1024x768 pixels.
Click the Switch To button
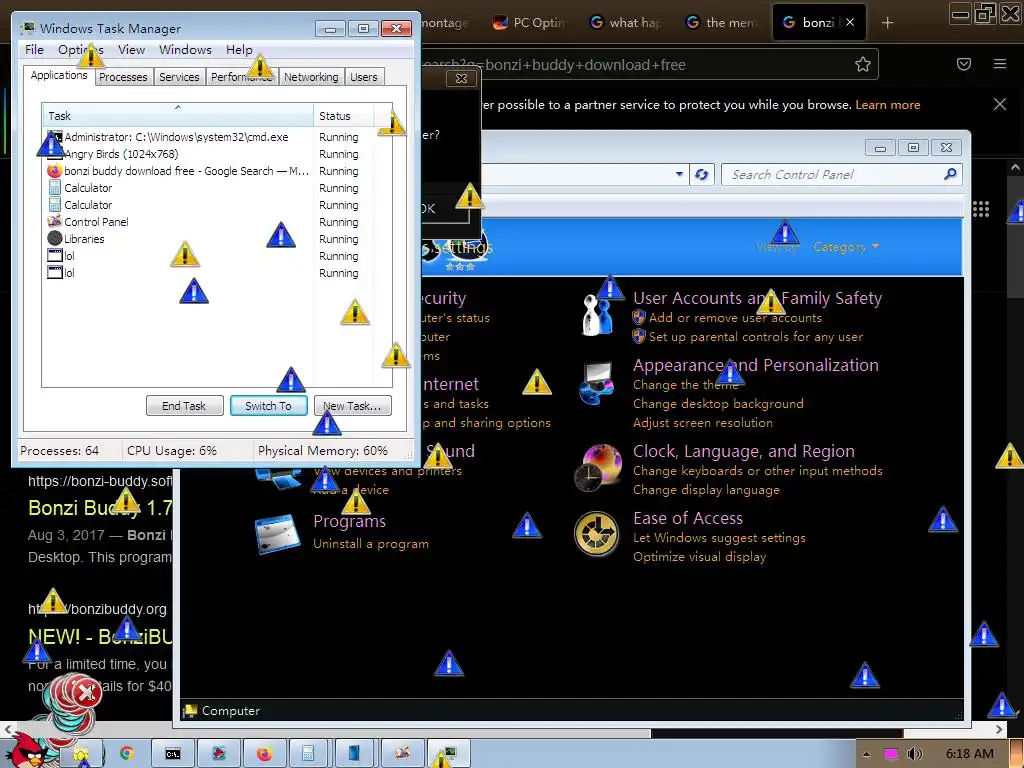[268, 406]
